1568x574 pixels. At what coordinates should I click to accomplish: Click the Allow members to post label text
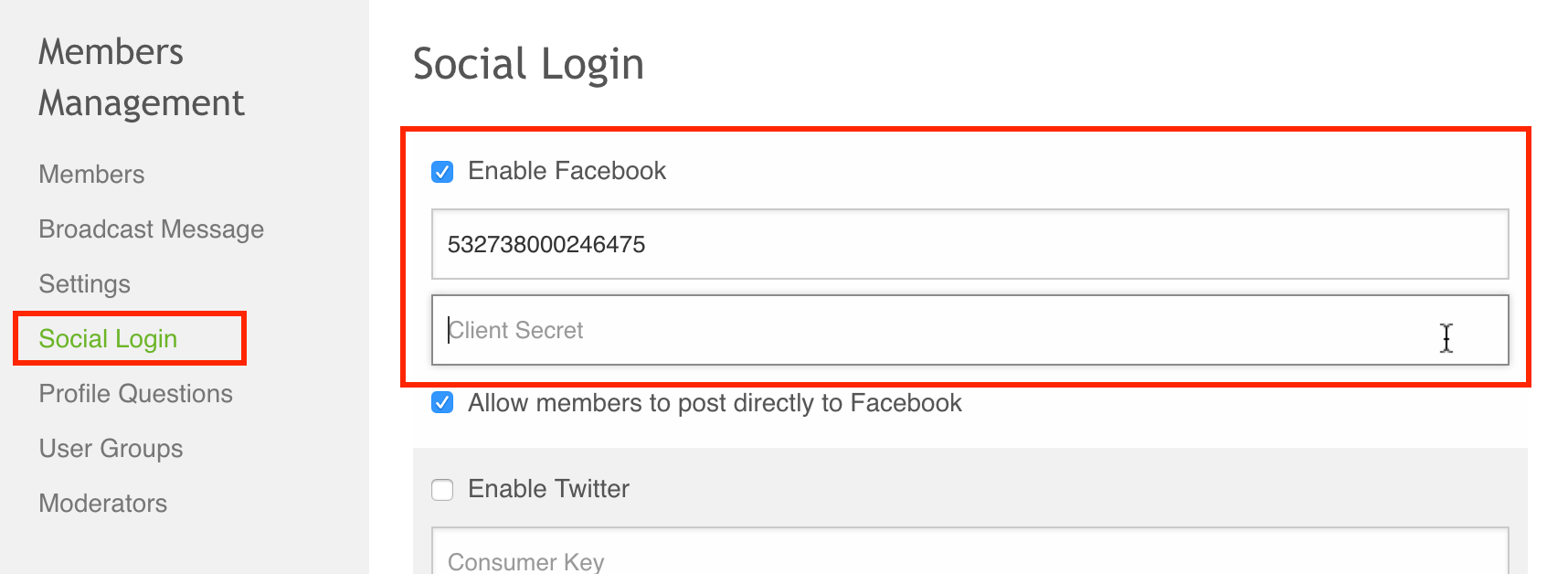pyautogui.click(x=715, y=403)
